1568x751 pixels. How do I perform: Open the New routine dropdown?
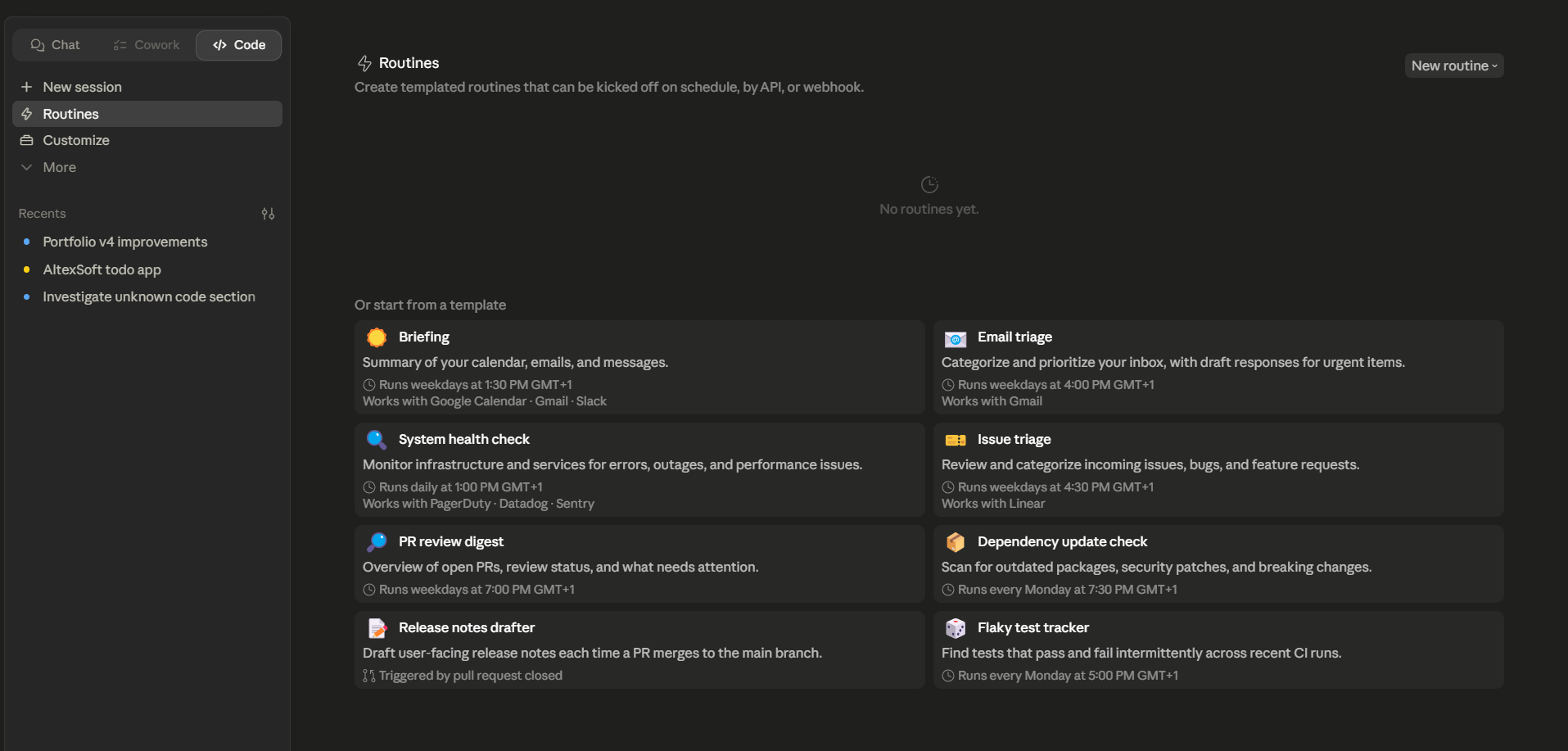[1454, 66]
